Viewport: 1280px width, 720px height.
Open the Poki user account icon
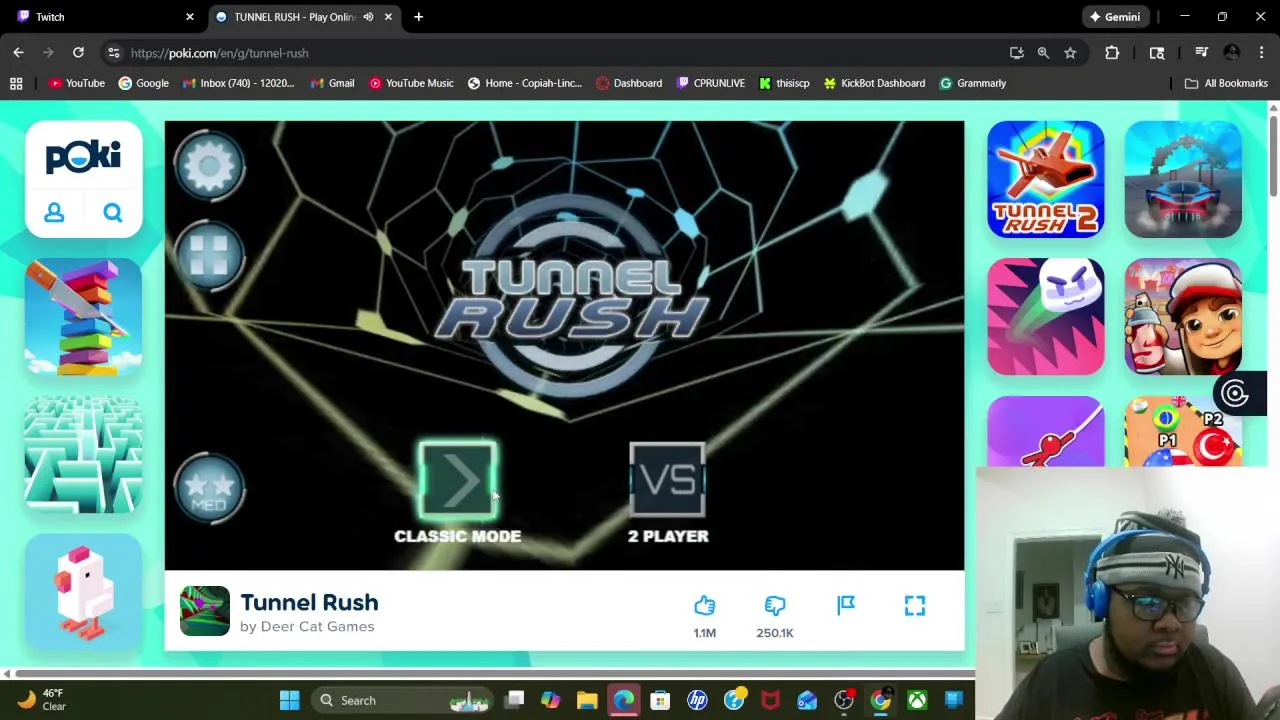tap(54, 212)
